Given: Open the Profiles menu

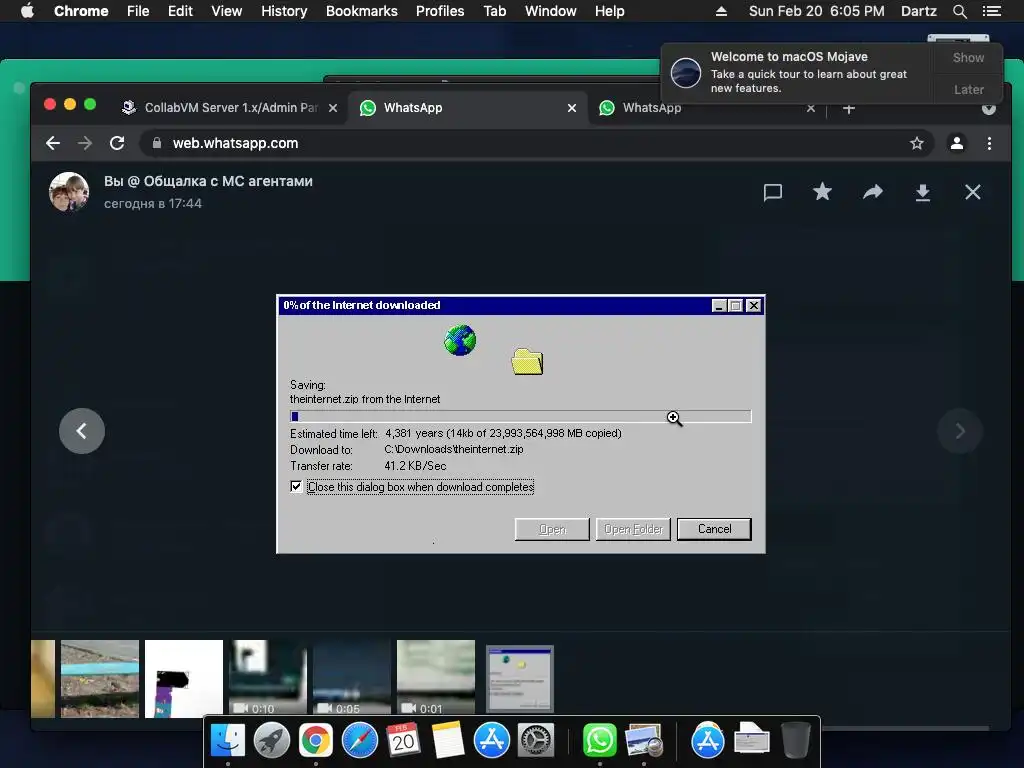Looking at the screenshot, I should 440,11.
